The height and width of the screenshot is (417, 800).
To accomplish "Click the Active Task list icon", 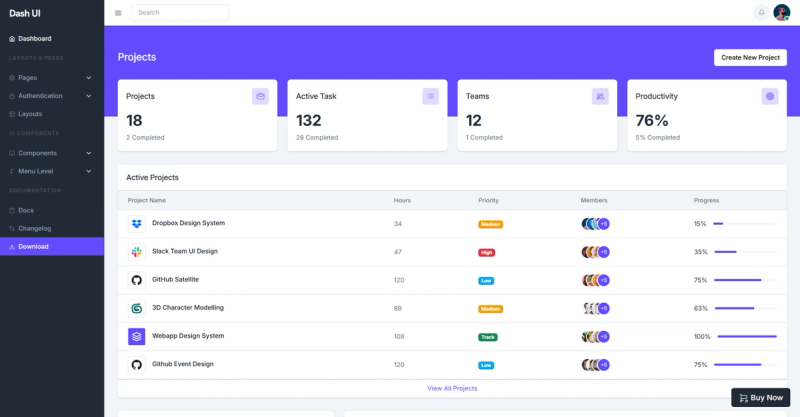I will click(x=430, y=96).
